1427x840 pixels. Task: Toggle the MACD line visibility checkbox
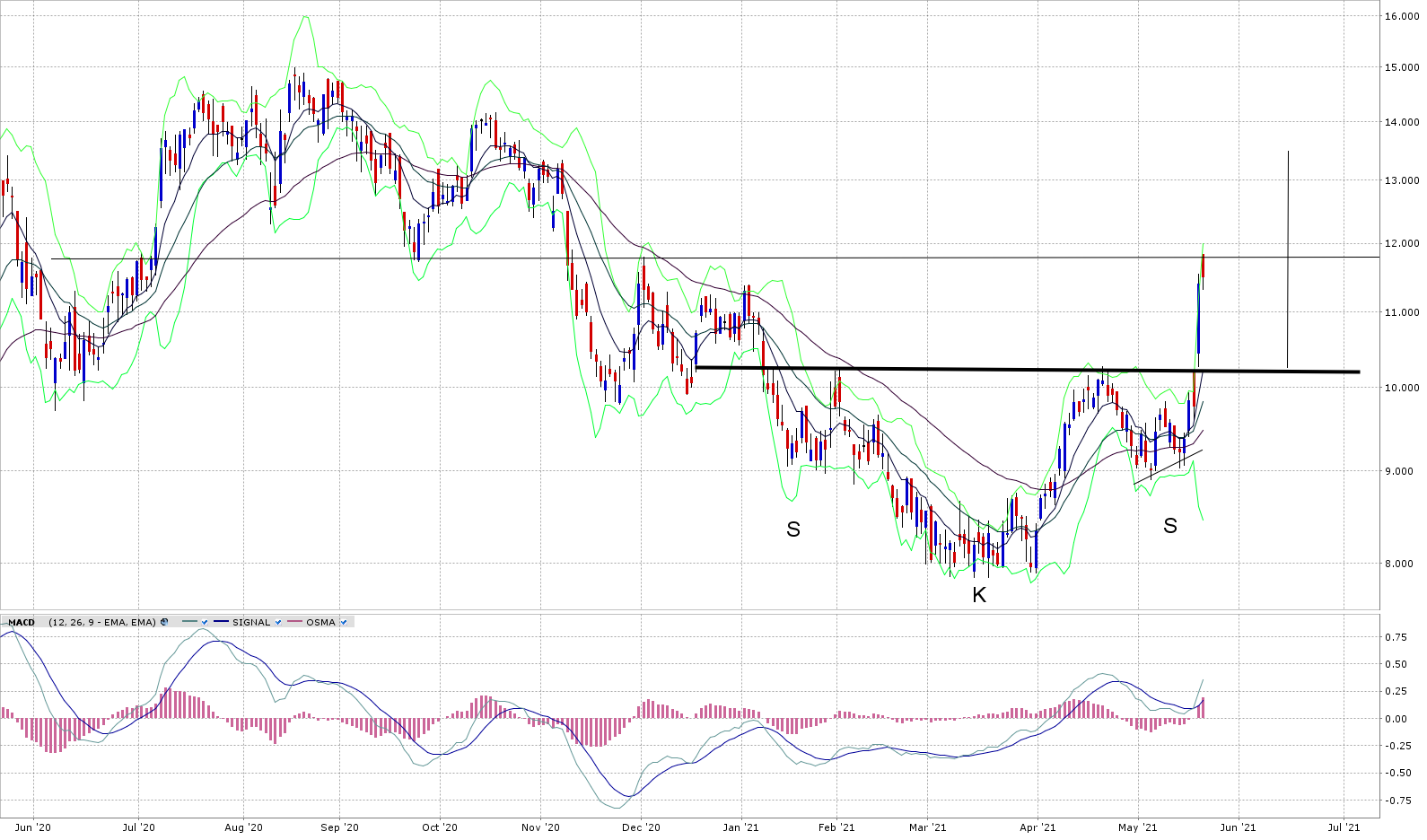click(205, 622)
